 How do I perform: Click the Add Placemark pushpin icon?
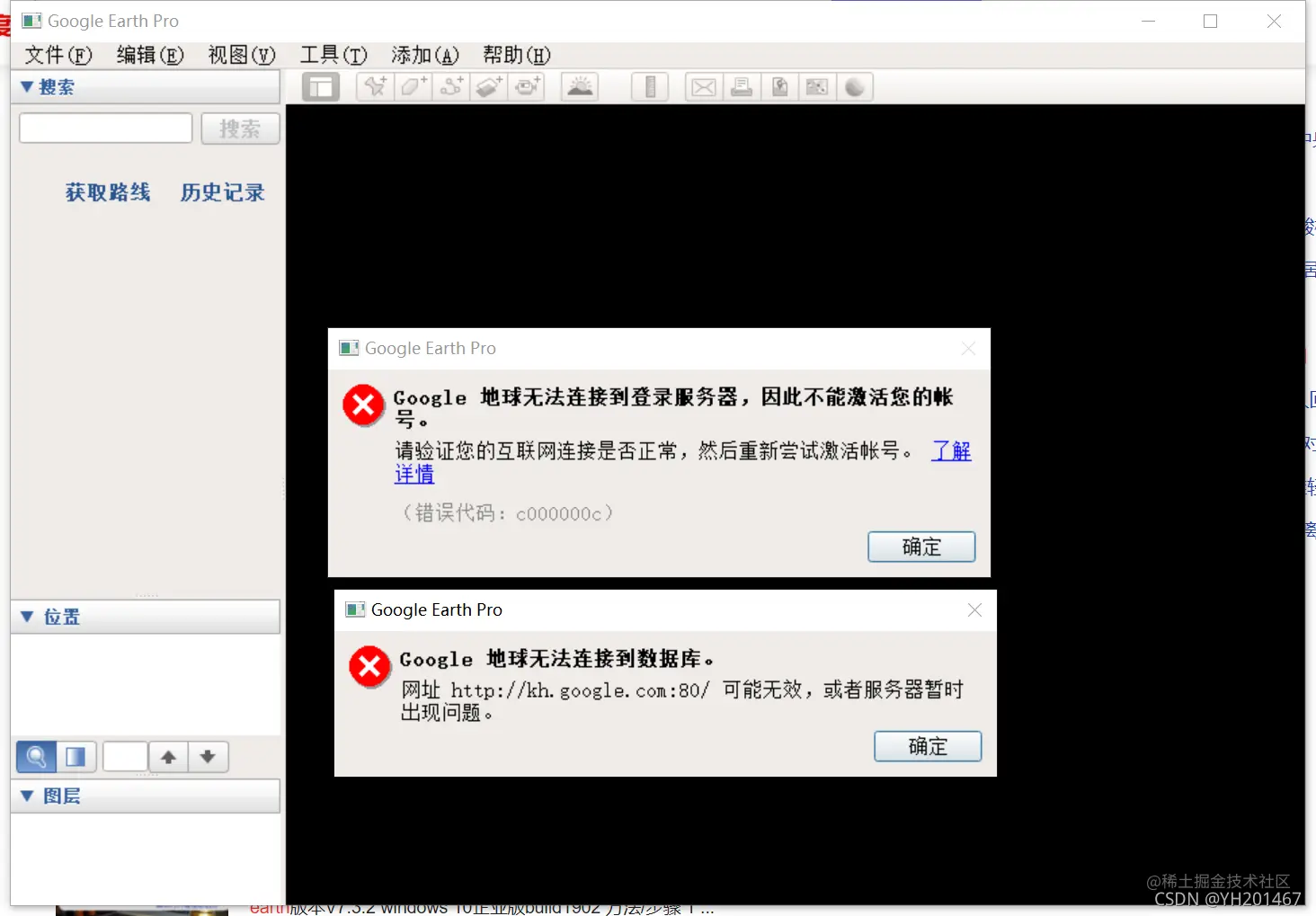point(376,87)
